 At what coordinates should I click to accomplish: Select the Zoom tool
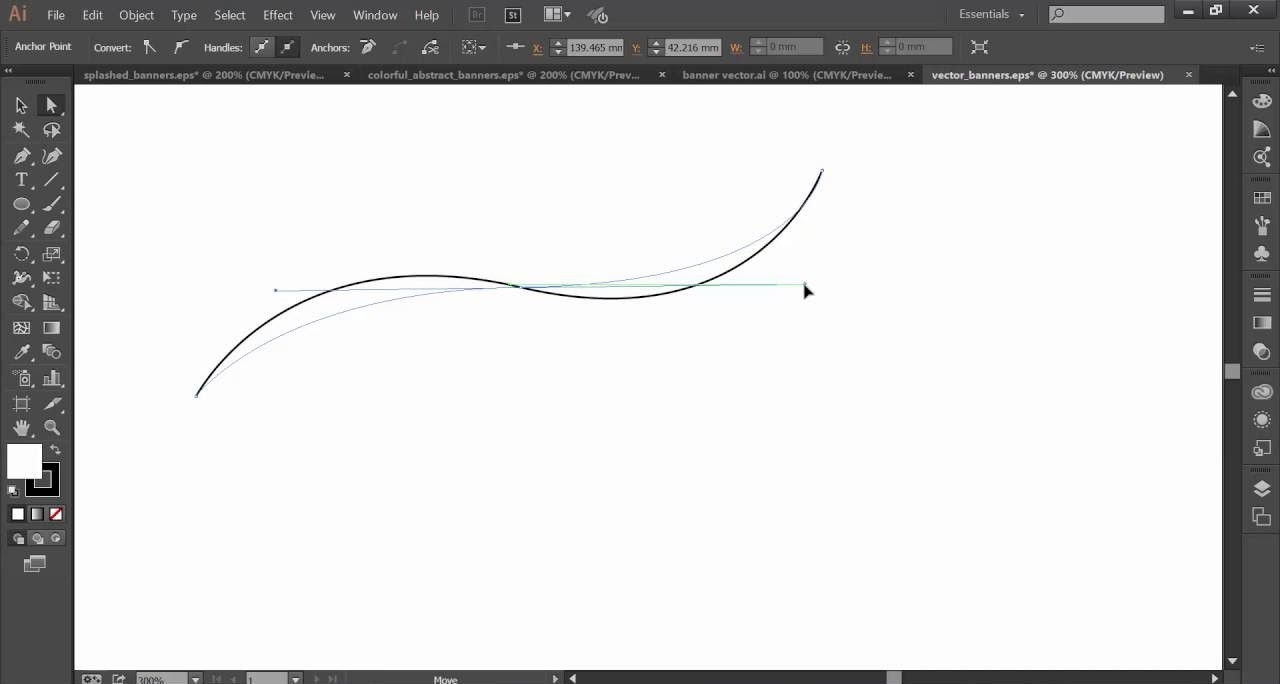(x=52, y=428)
